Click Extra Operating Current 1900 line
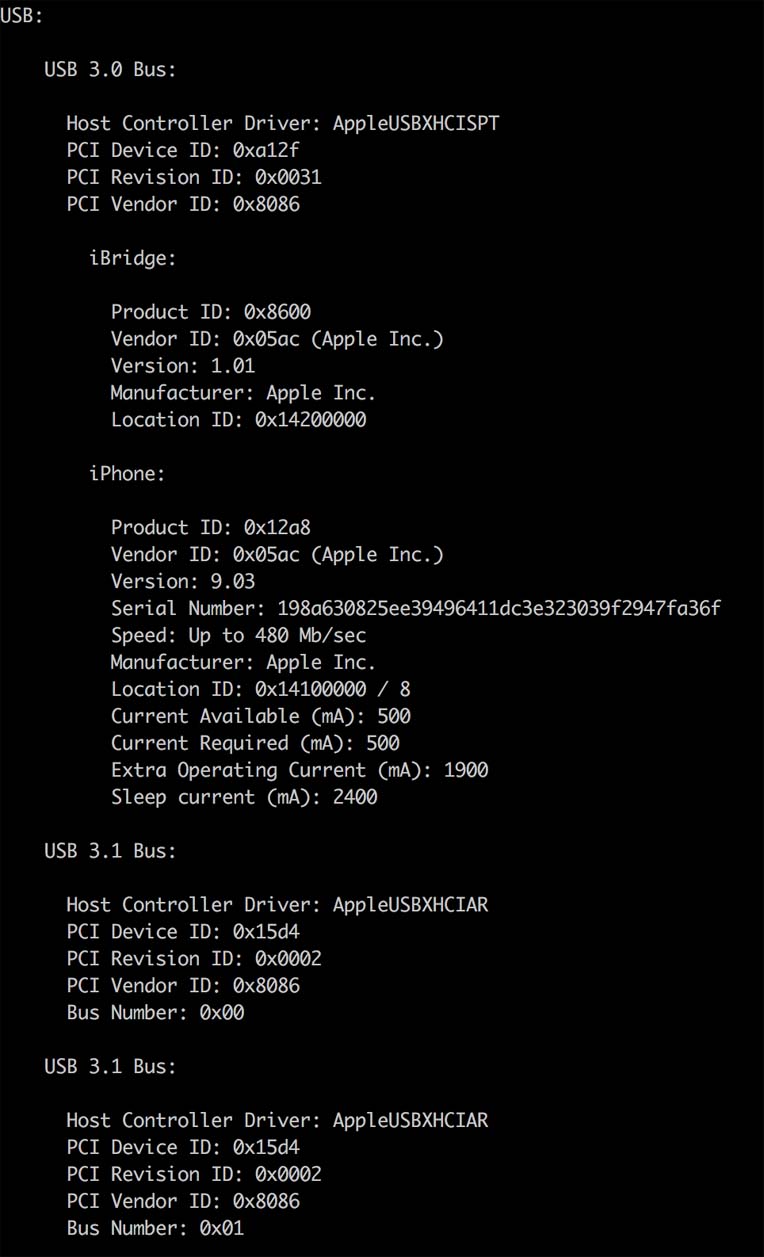The image size is (764, 1257). (299, 771)
